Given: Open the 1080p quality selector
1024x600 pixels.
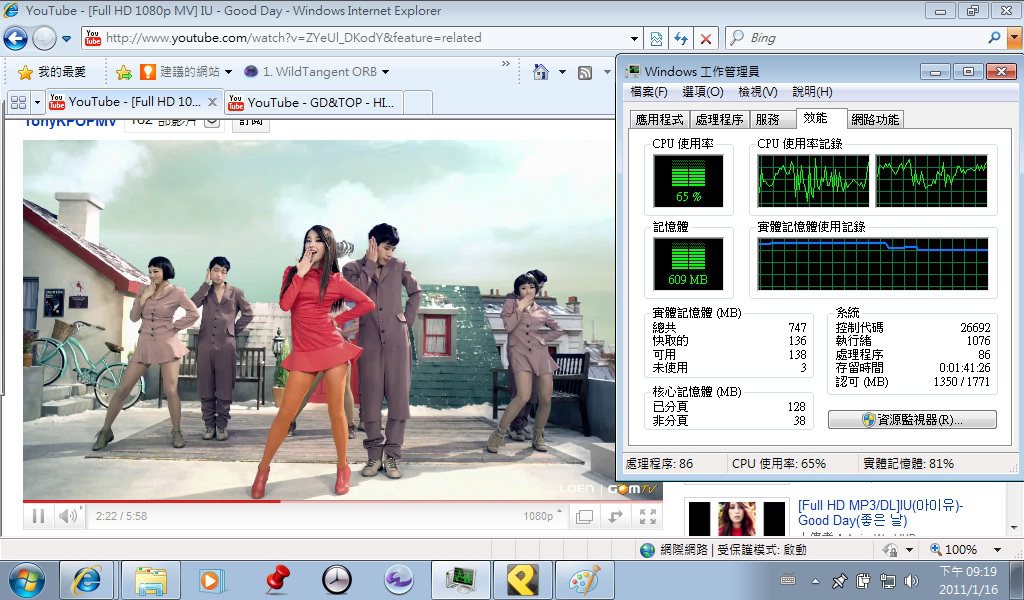Looking at the screenshot, I should [x=542, y=516].
